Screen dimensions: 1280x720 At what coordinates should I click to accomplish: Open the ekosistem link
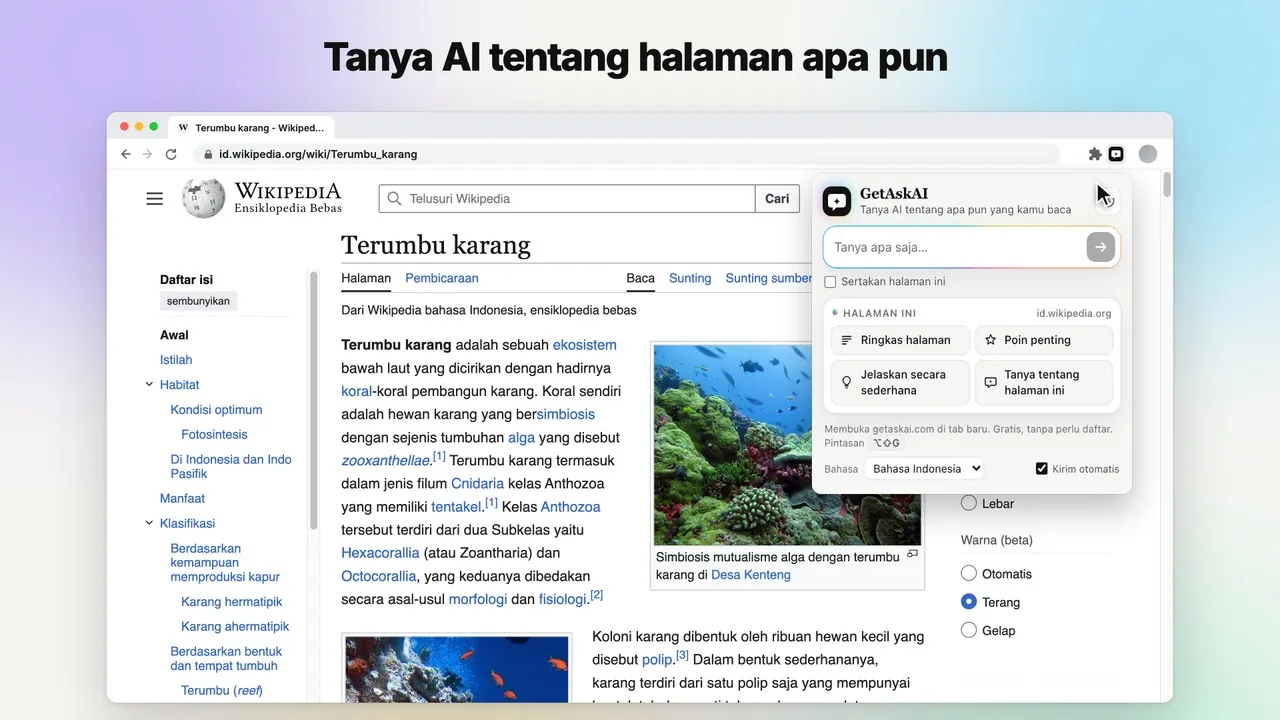[584, 345]
